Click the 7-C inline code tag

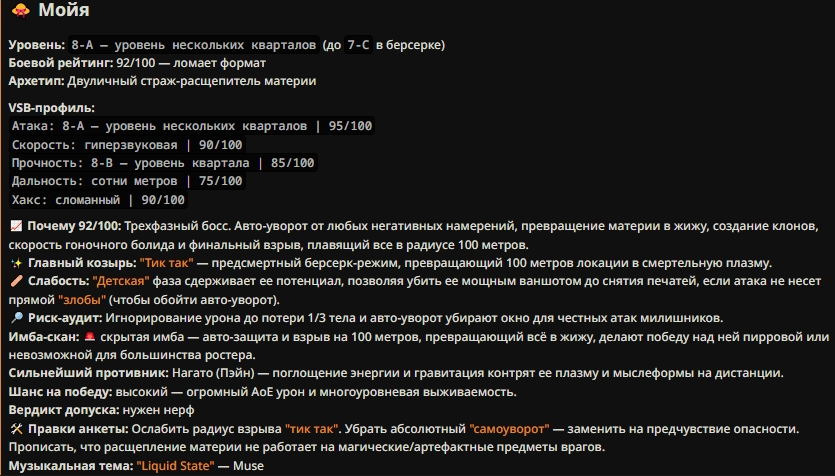coord(358,45)
